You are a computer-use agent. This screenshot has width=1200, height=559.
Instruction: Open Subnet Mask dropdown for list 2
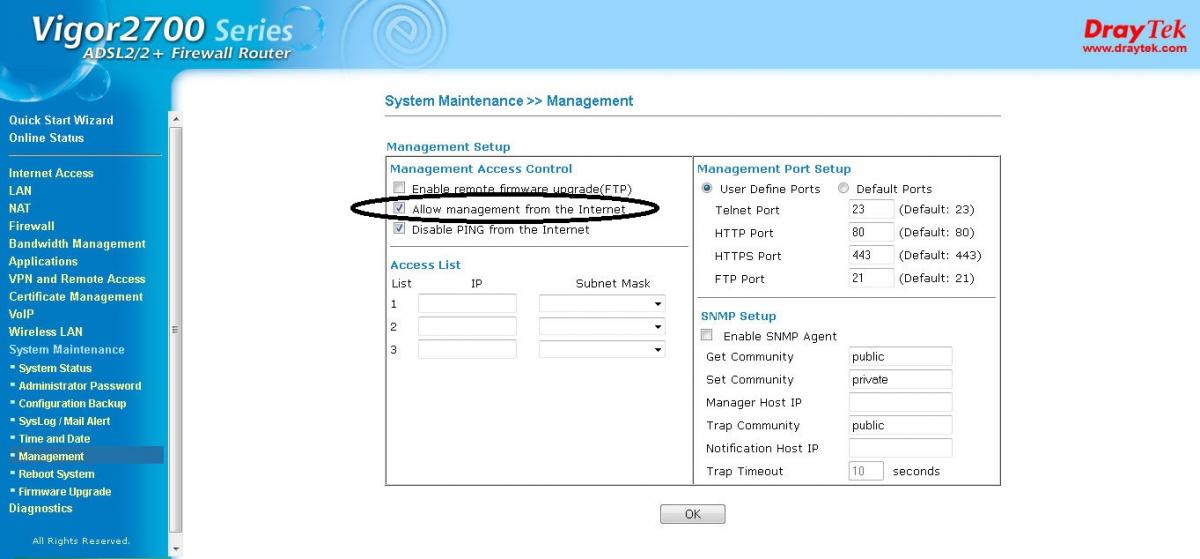[602, 326]
